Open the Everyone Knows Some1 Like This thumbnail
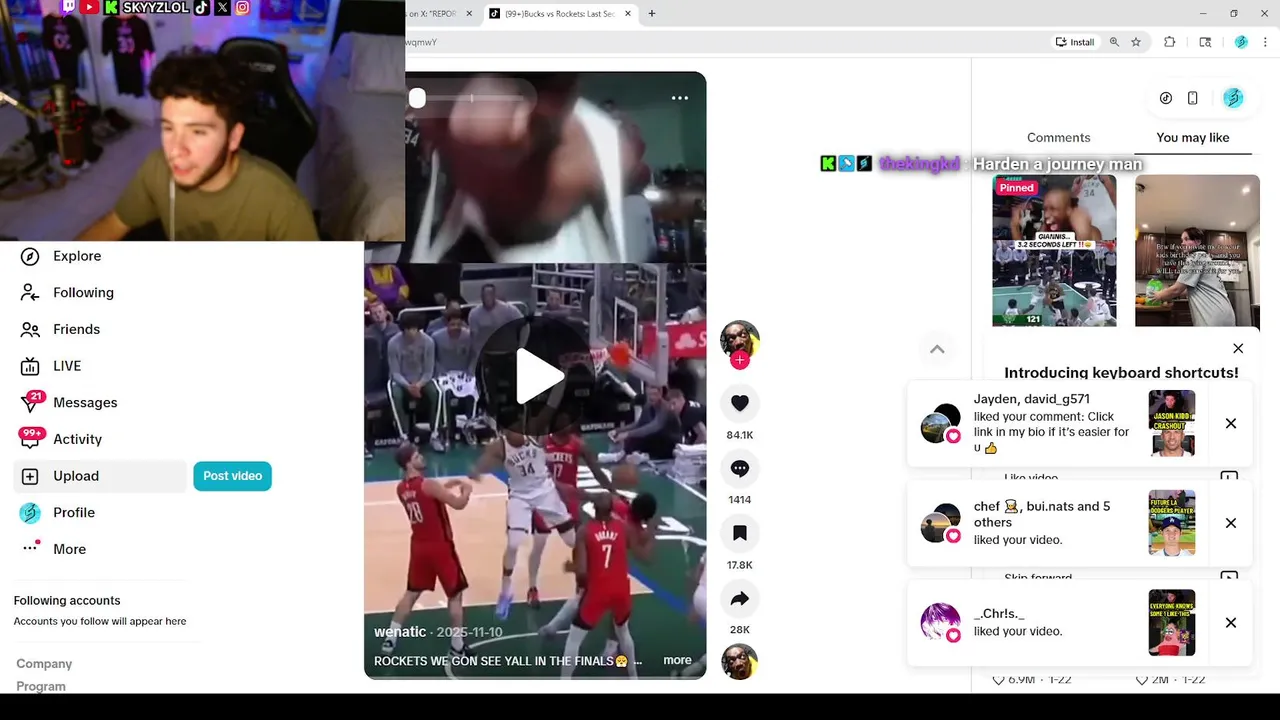Viewport: 1280px width, 720px height. tap(1172, 622)
